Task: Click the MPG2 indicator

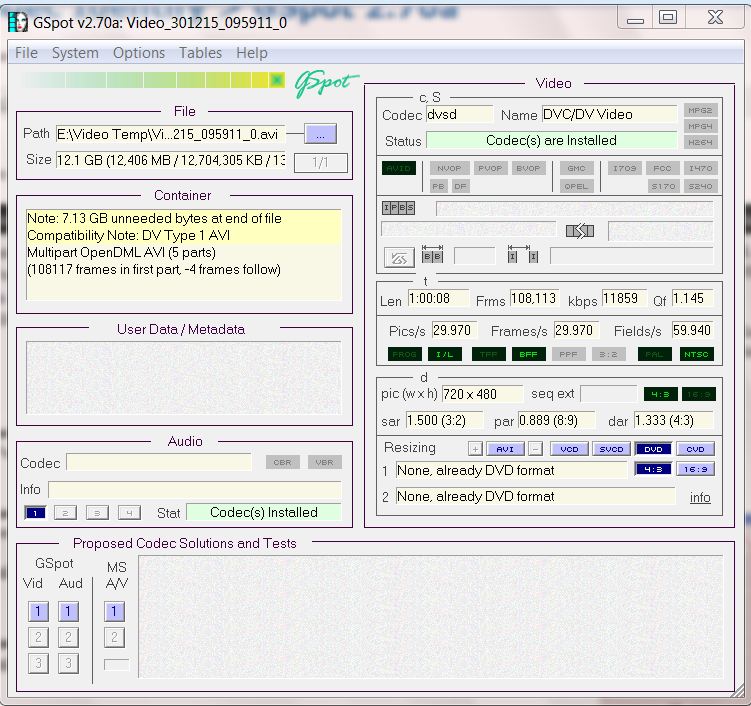Action: point(700,111)
